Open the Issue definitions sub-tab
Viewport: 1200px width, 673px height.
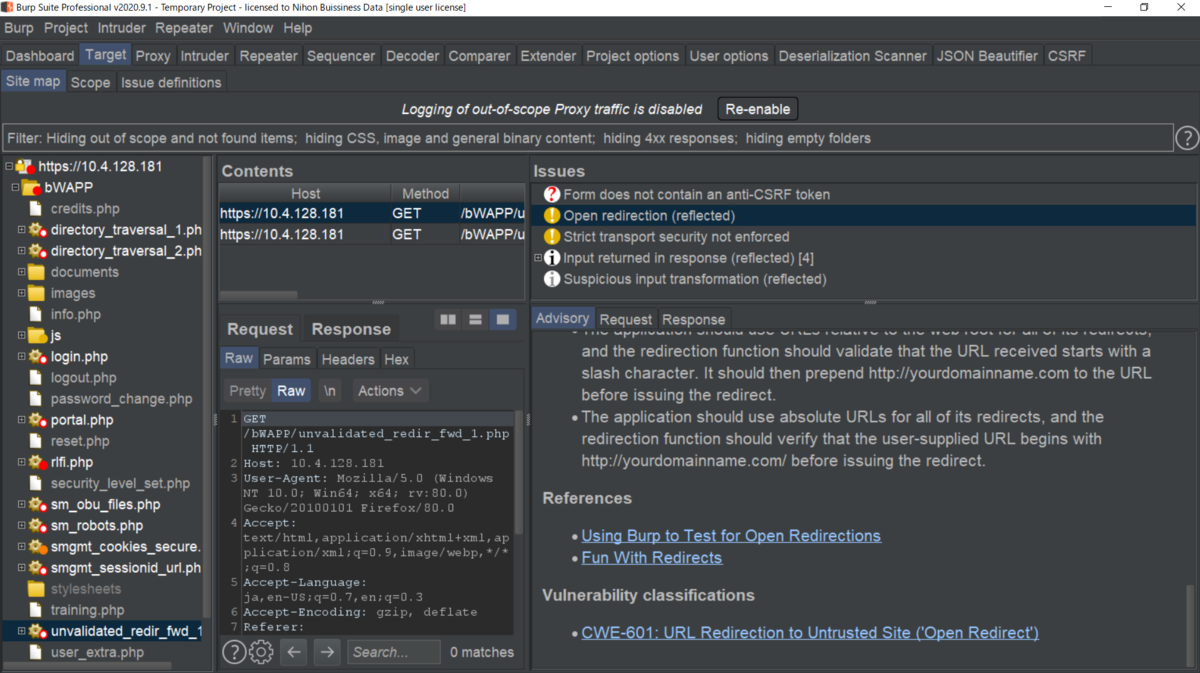[171, 82]
